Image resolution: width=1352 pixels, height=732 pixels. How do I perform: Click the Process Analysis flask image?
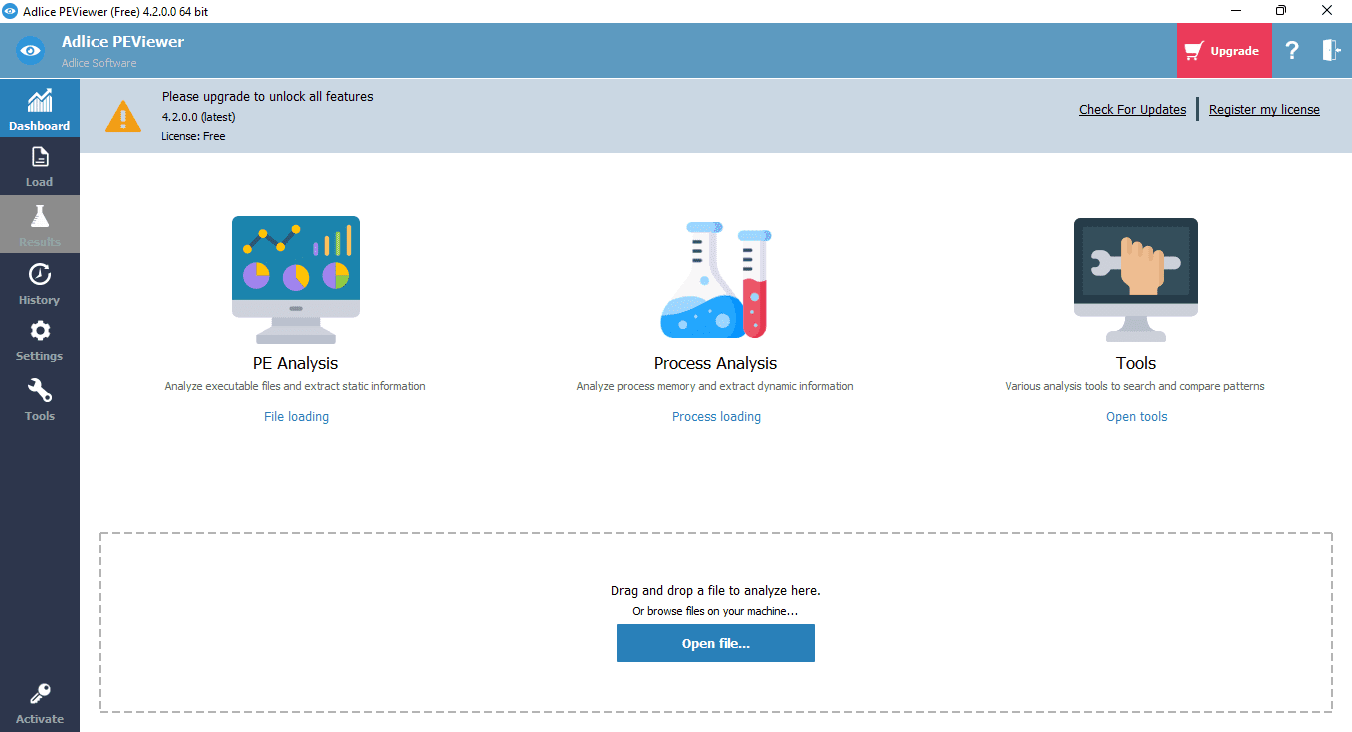(716, 280)
